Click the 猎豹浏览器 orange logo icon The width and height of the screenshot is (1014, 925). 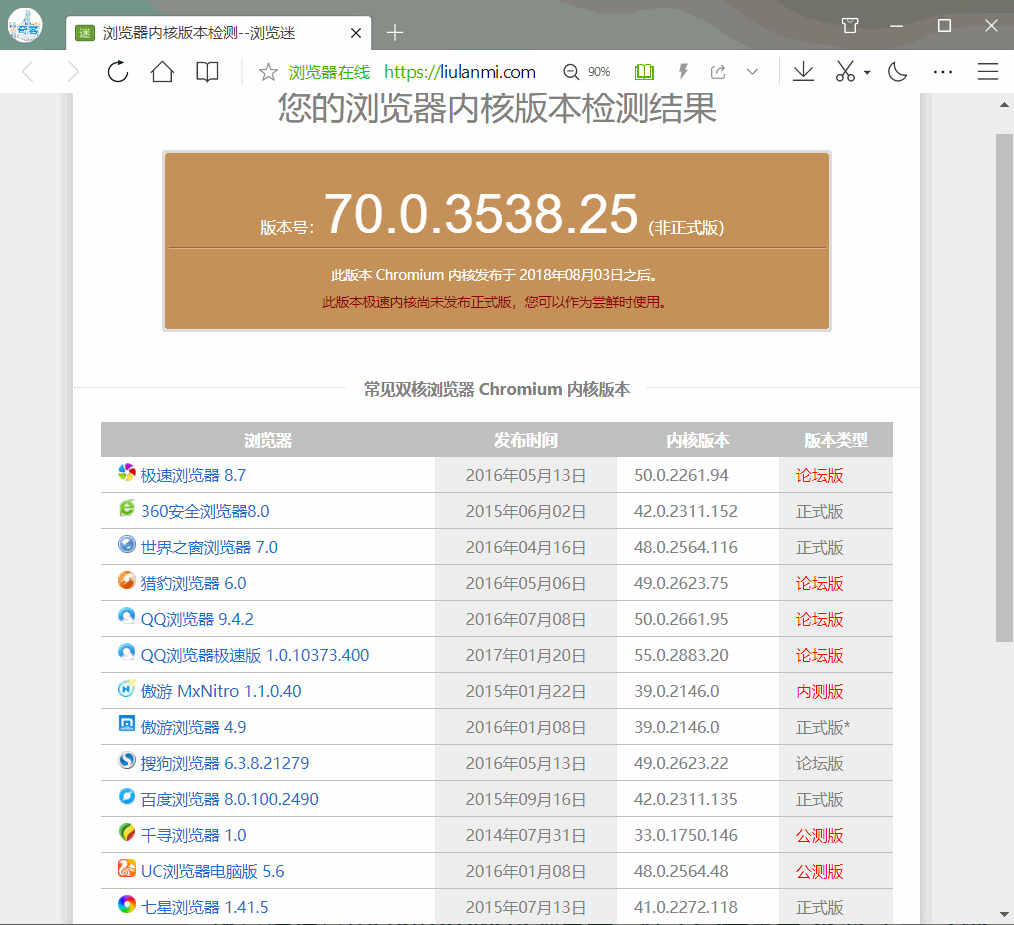pos(127,580)
